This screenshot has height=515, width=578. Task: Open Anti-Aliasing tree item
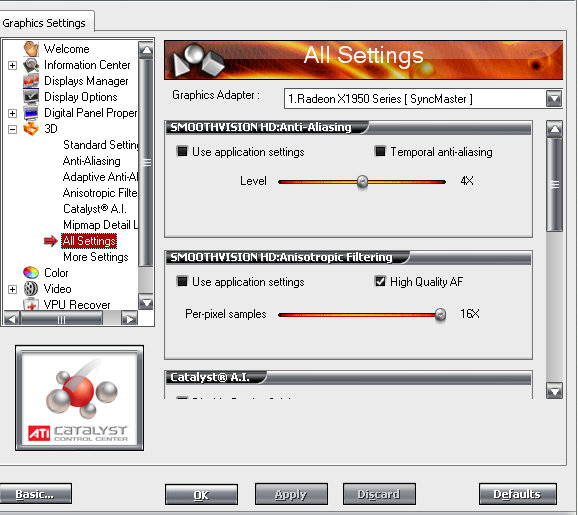(91, 161)
